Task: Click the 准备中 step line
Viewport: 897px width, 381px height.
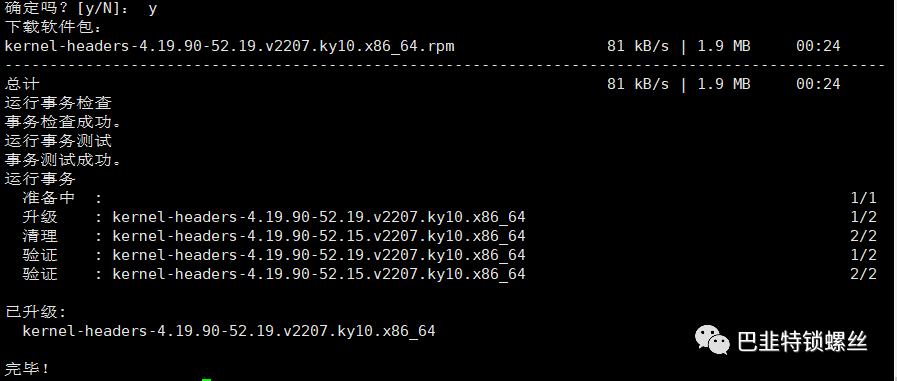Action: click(450, 198)
